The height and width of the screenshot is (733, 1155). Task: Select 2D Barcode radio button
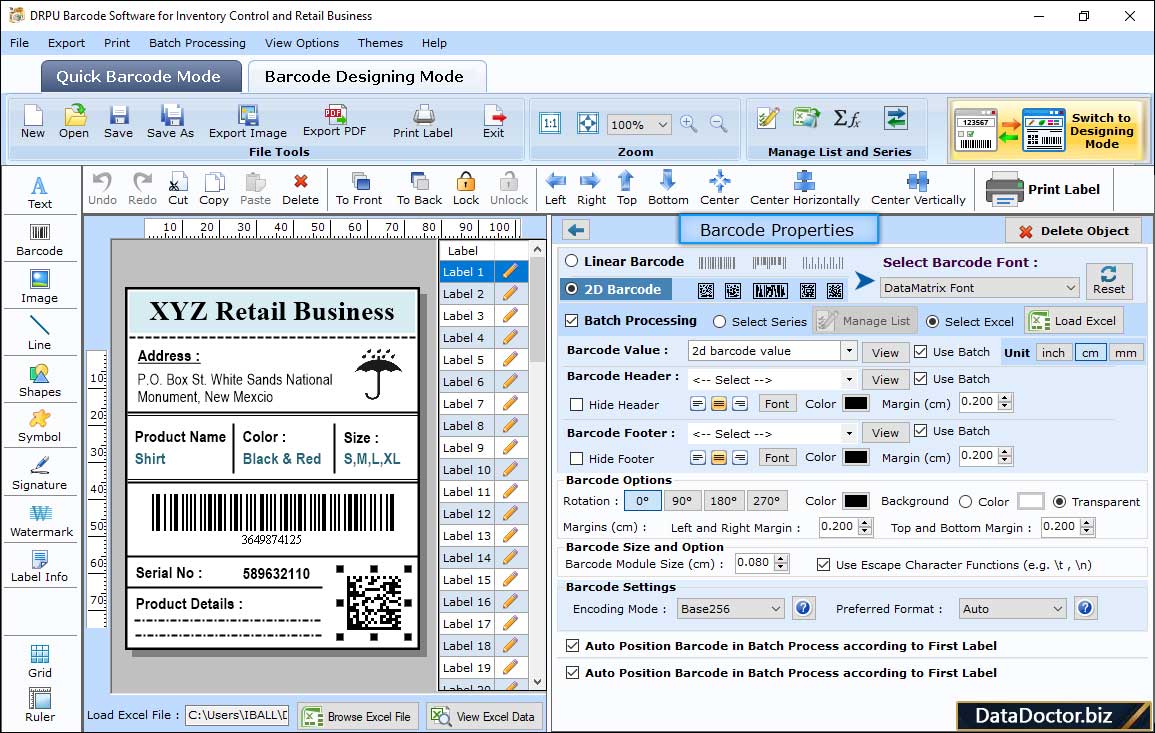click(x=572, y=289)
